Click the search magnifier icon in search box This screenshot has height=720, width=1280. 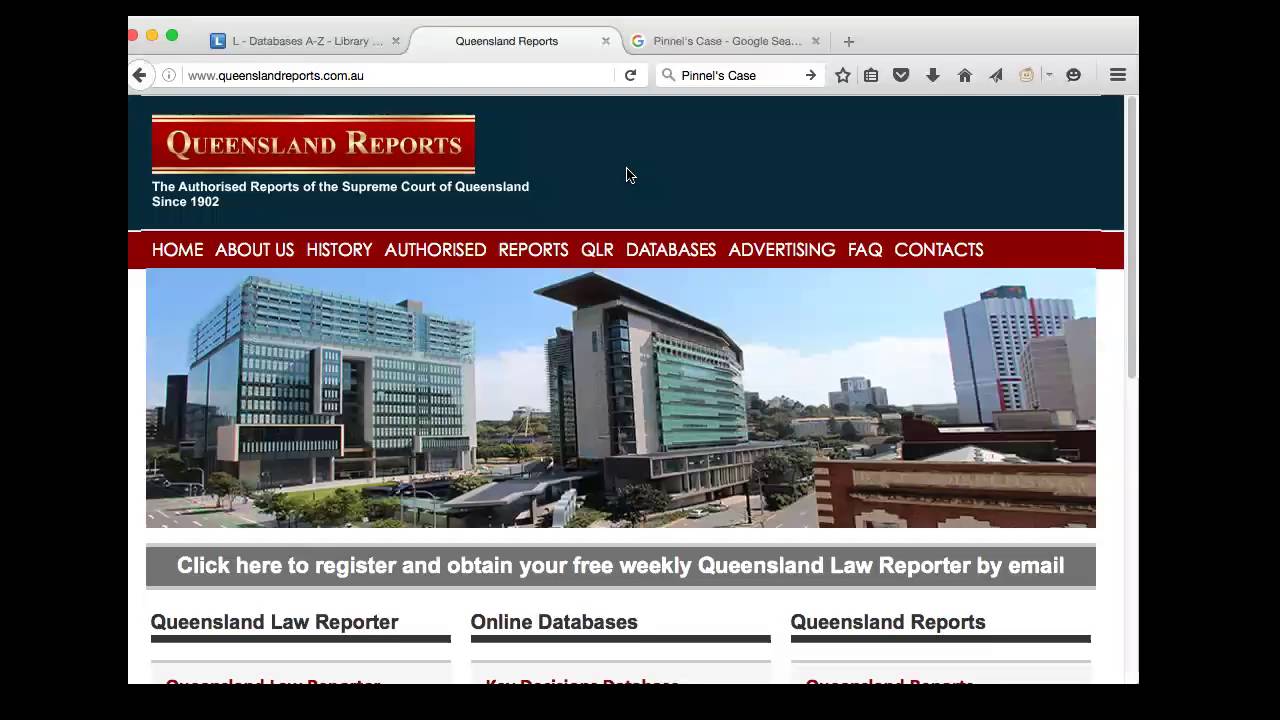coord(668,75)
